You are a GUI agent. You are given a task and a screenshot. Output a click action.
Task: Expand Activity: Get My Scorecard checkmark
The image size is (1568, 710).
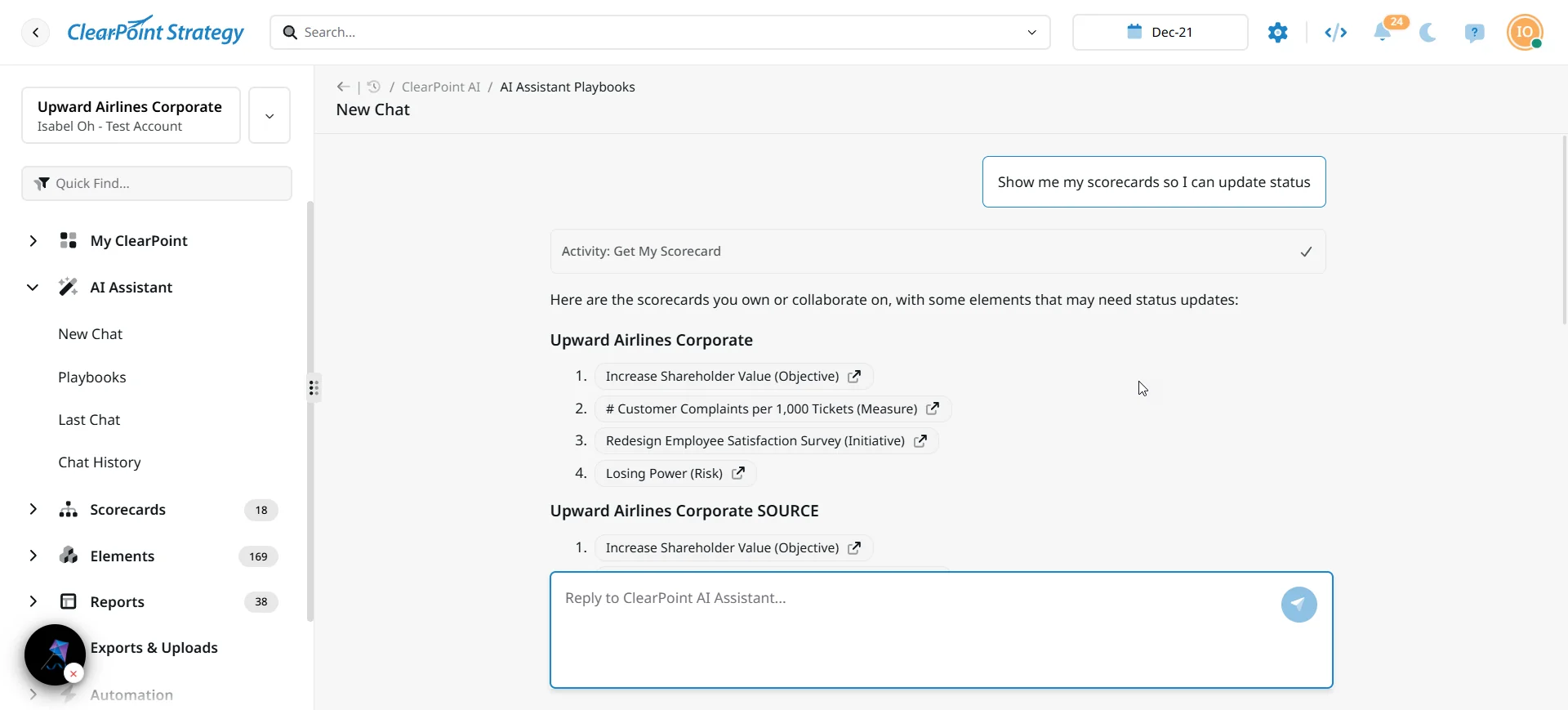1306,252
